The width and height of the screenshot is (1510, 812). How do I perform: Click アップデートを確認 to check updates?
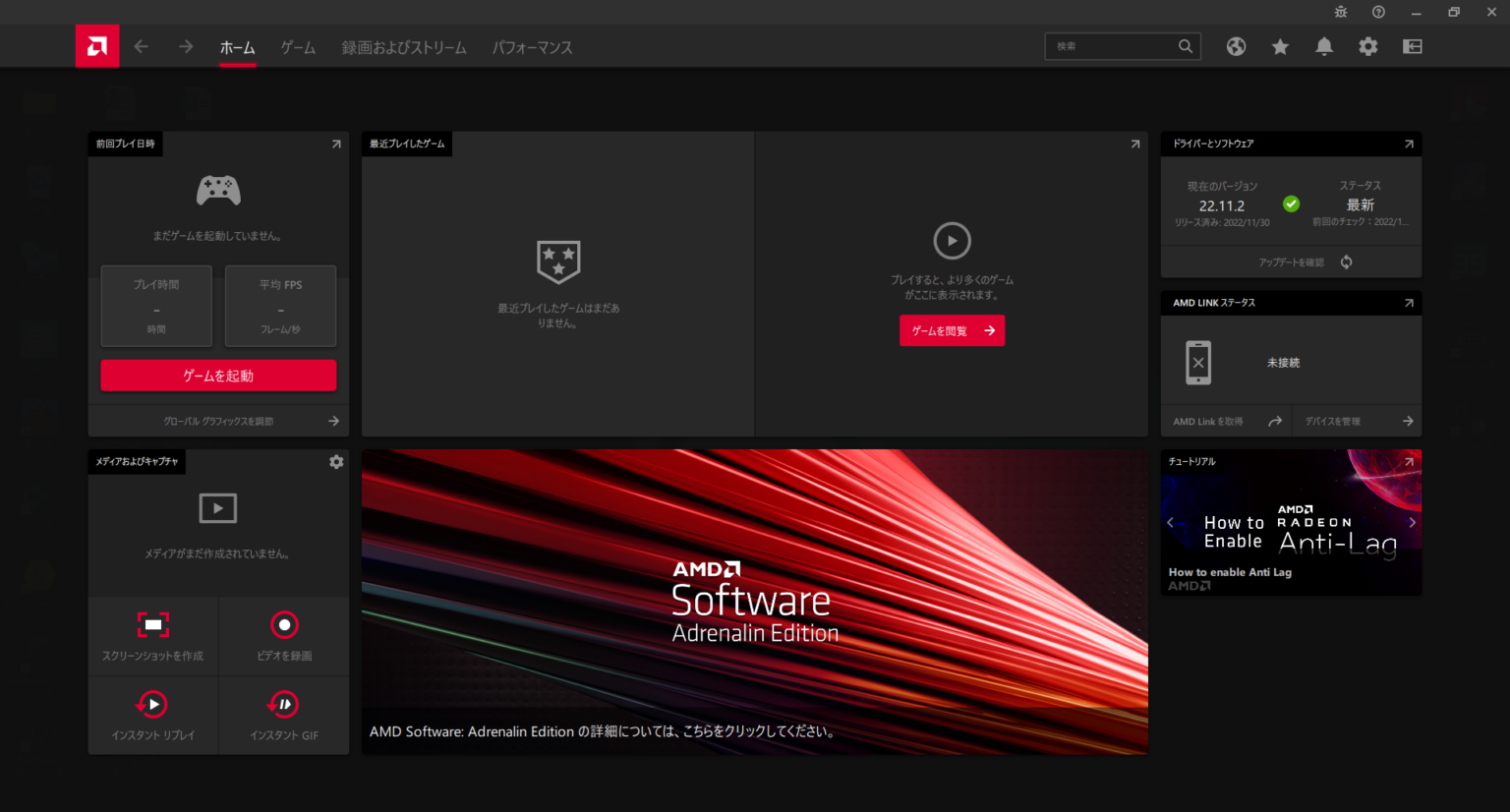pos(1291,261)
